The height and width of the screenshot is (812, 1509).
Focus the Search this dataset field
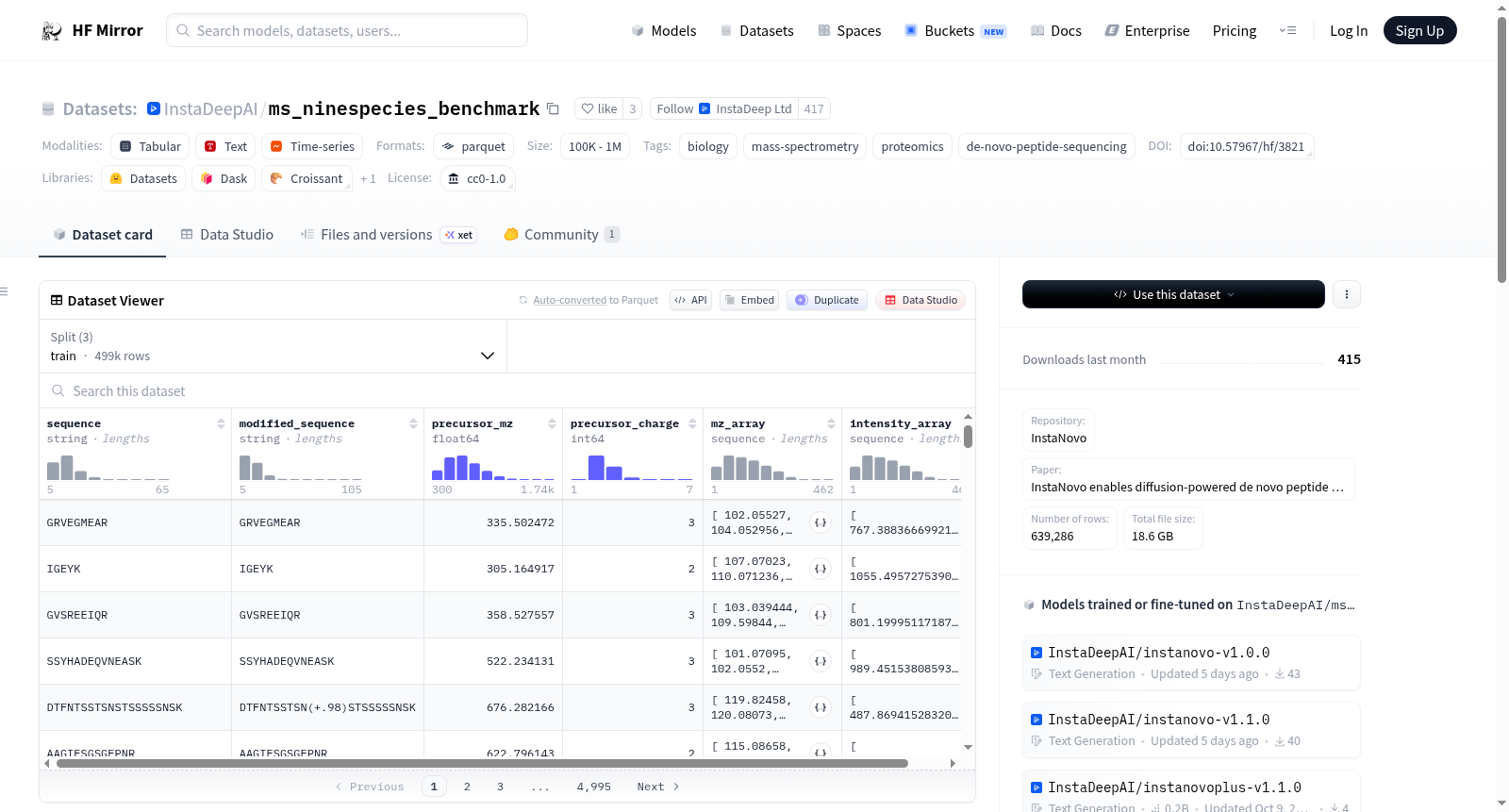pyautogui.click(x=507, y=391)
